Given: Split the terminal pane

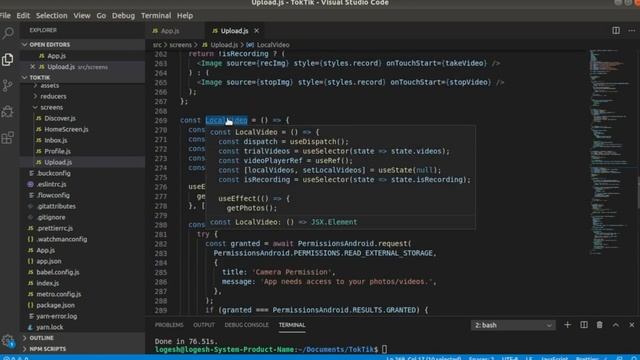Looking at the screenshot, I should (584, 325).
